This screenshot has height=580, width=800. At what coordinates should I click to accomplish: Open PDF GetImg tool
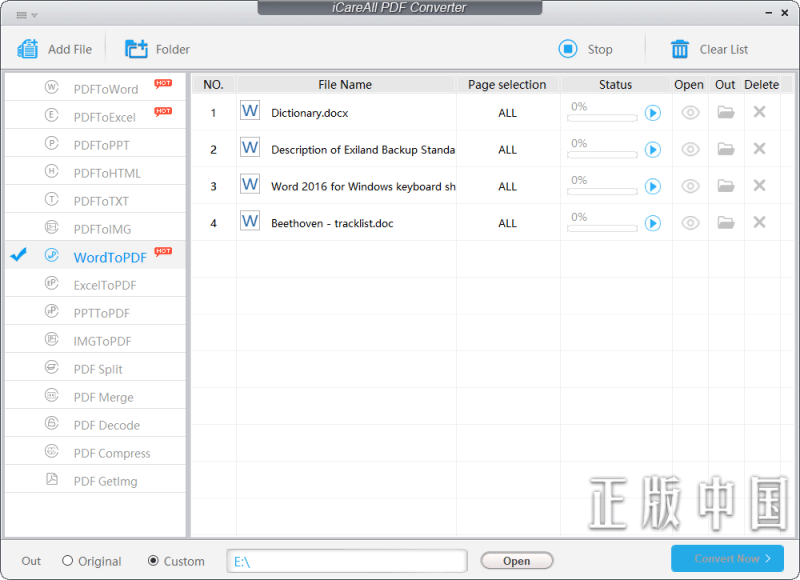pos(95,480)
